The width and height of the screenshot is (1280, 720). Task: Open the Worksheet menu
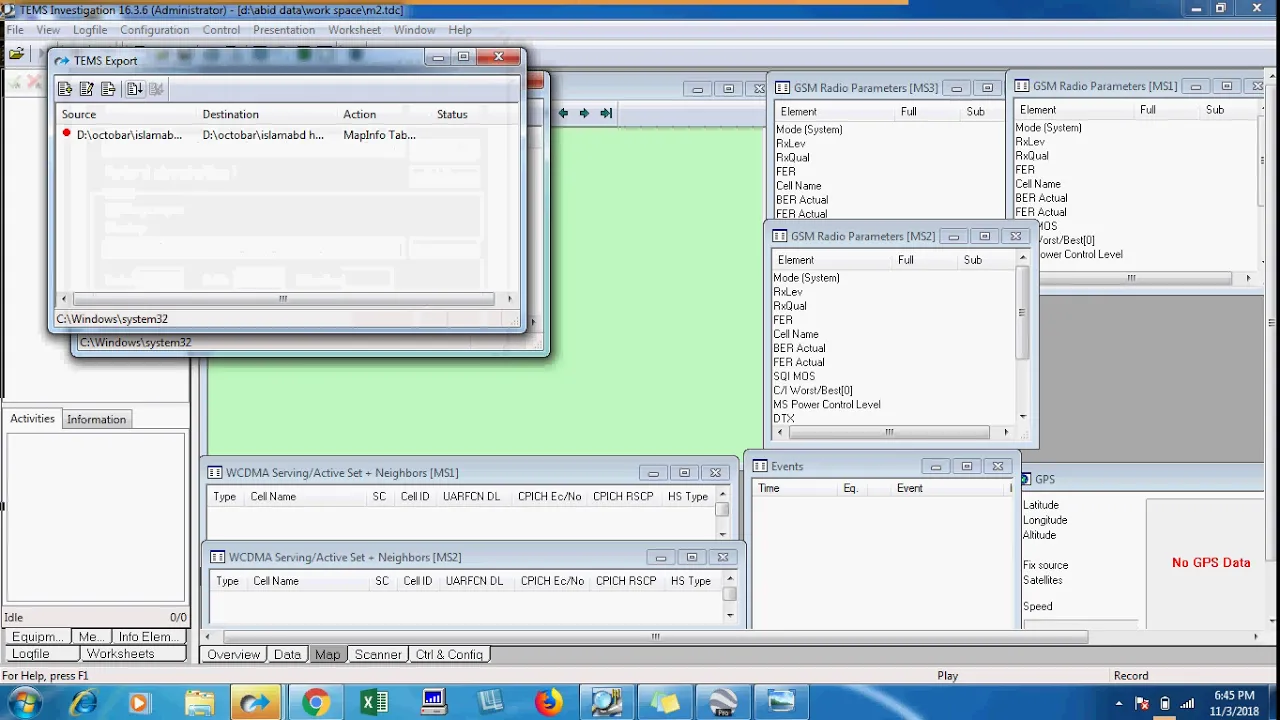[x=354, y=30]
